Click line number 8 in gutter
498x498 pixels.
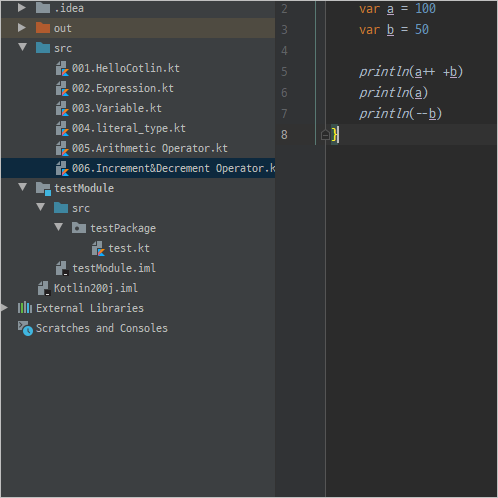(284, 135)
